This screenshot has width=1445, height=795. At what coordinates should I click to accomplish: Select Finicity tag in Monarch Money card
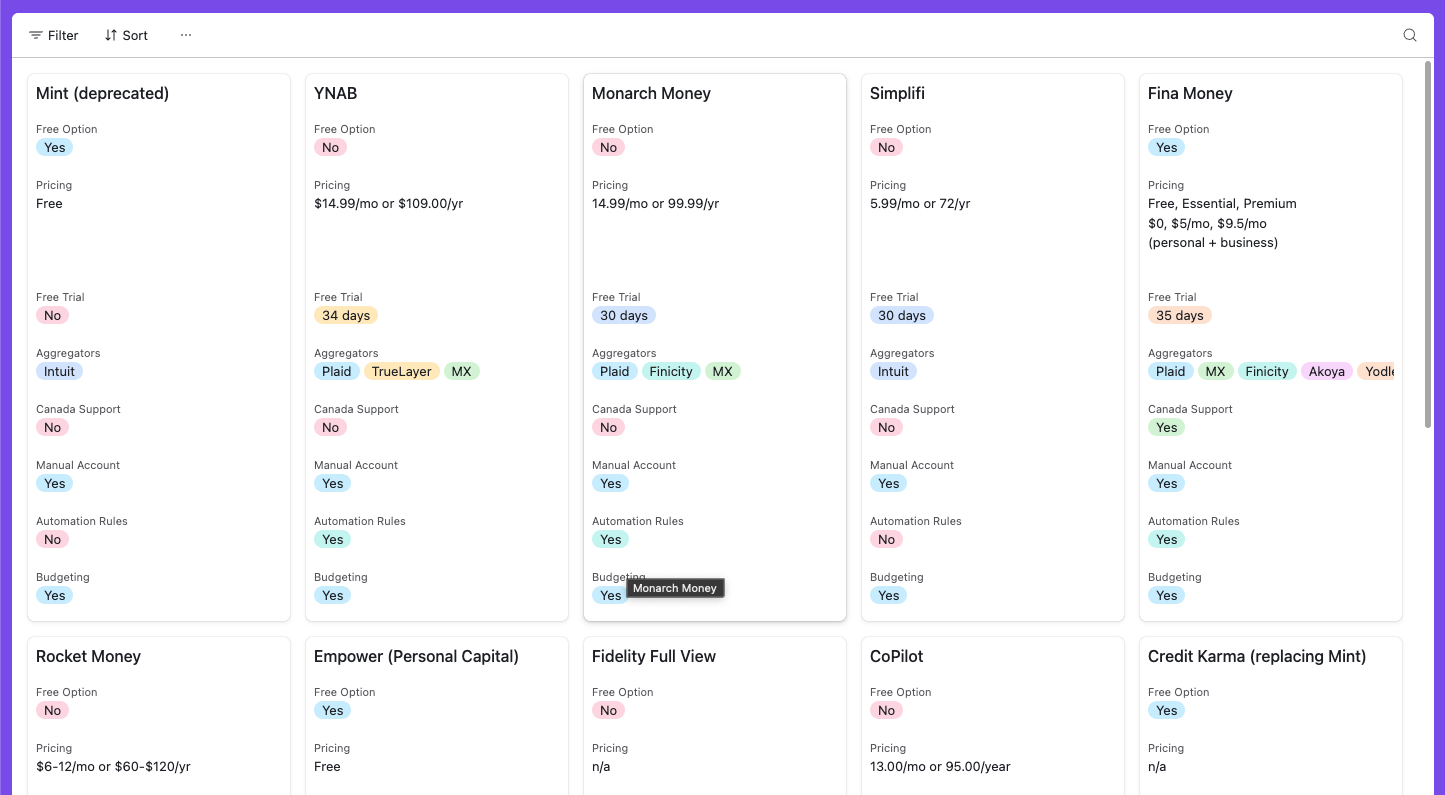[671, 371]
